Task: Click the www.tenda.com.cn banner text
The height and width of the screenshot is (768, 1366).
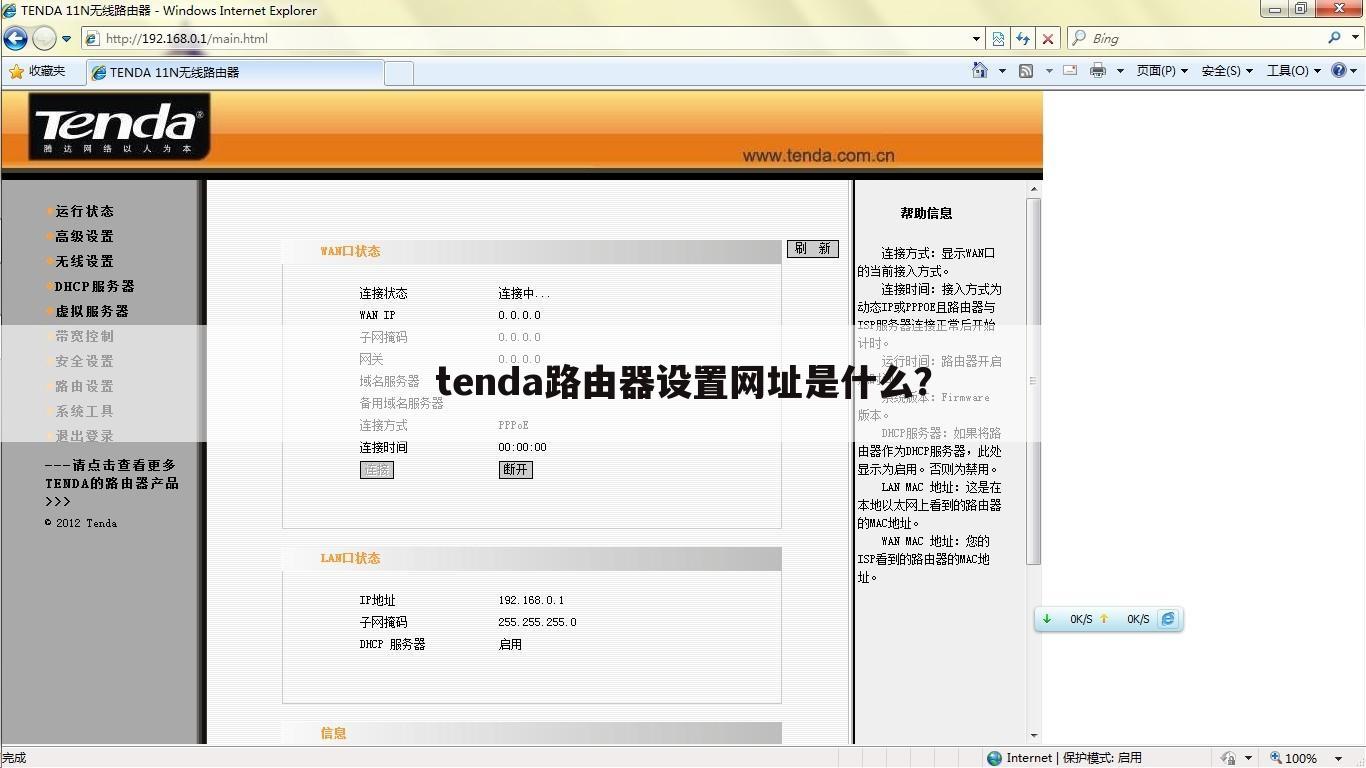Action: (818, 156)
